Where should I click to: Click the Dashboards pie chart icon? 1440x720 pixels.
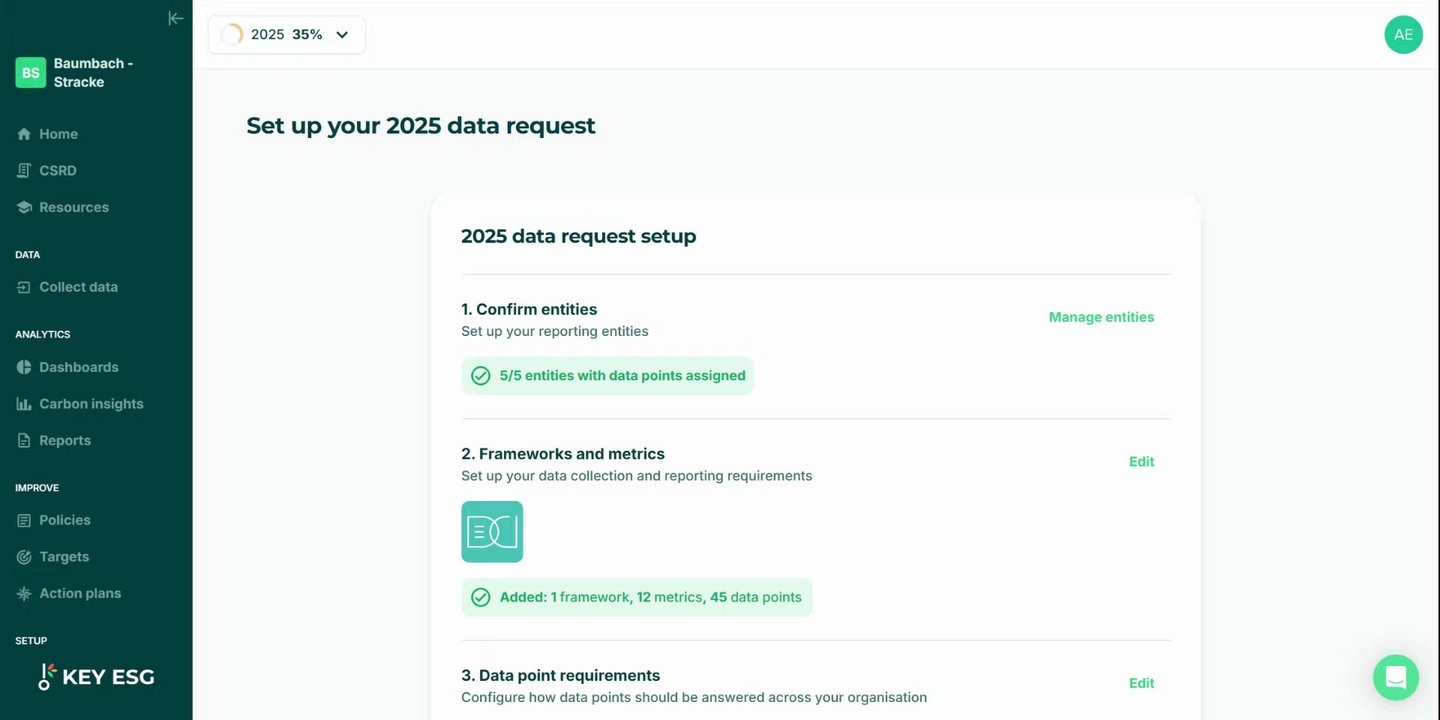coord(24,367)
